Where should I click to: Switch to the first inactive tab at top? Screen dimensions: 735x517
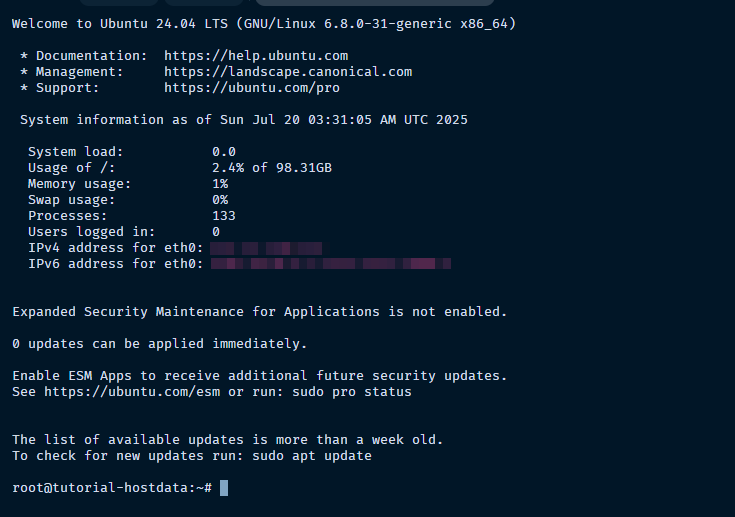point(119,2)
